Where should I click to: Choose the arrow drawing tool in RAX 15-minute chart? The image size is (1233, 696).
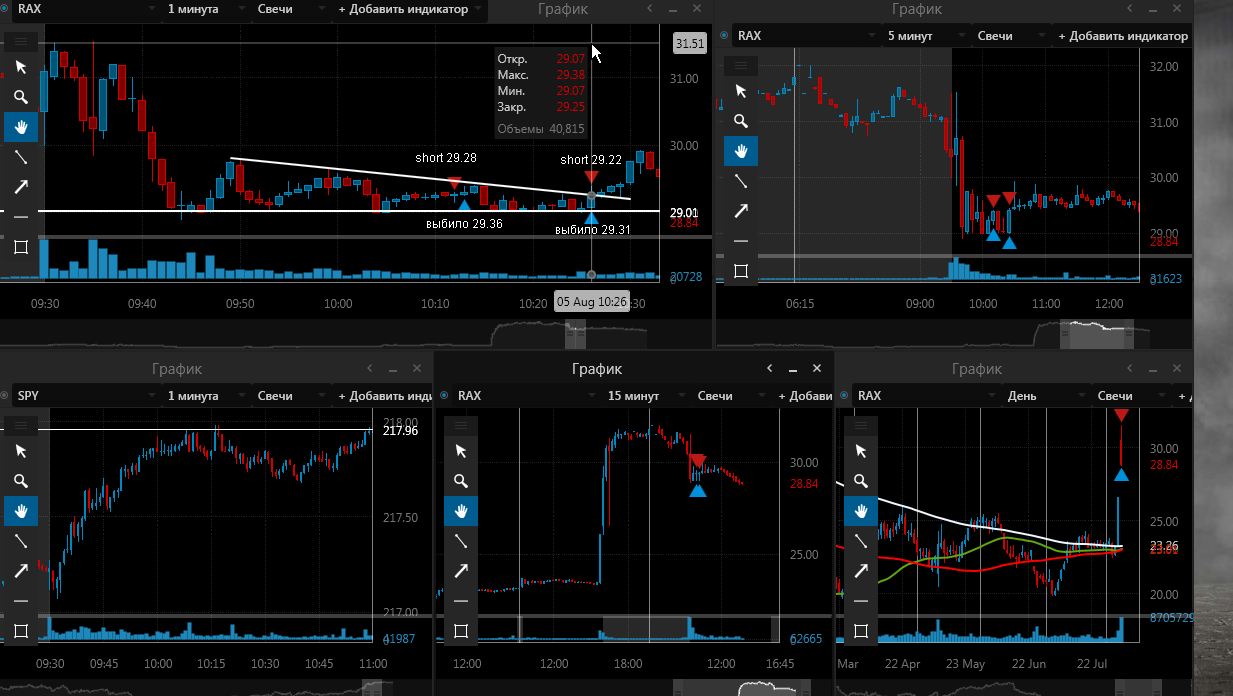pyautogui.click(x=461, y=571)
